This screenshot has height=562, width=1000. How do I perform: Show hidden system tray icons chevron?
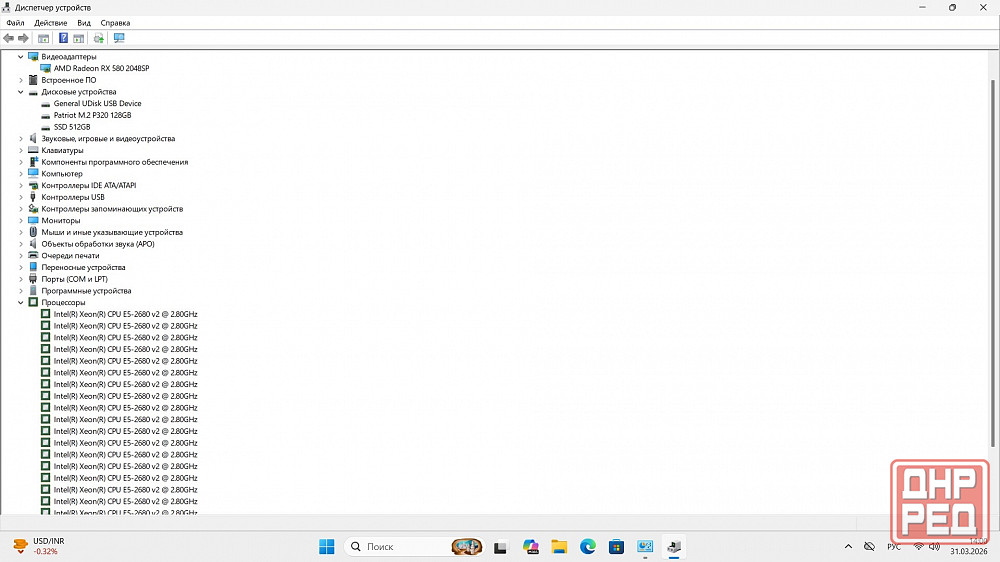tap(849, 547)
